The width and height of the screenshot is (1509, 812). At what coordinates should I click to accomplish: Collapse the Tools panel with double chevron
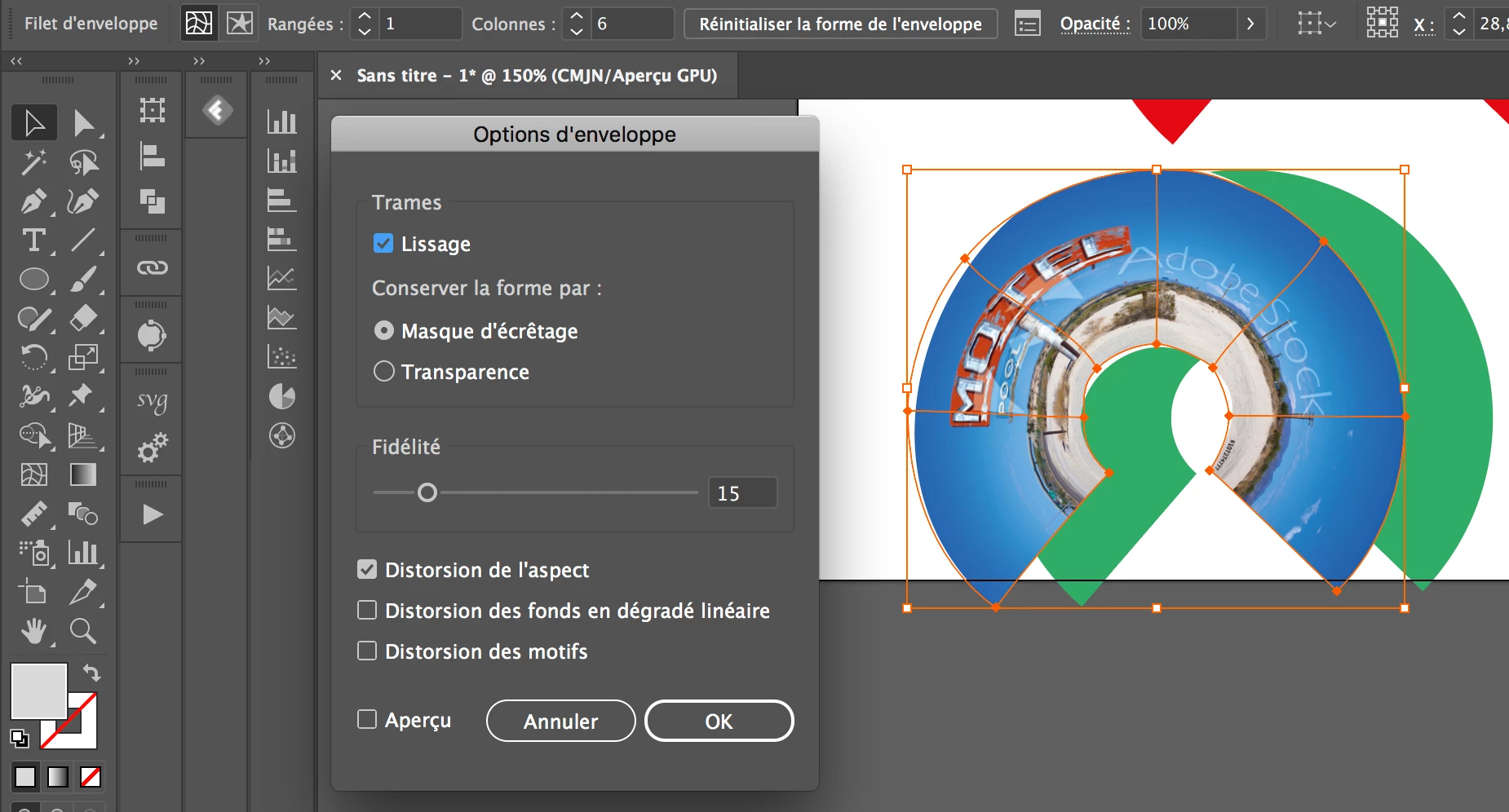tap(16, 61)
